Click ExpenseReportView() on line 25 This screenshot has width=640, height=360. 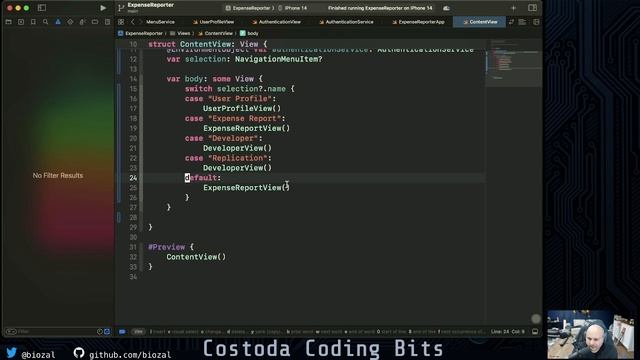pyautogui.click(x=246, y=188)
